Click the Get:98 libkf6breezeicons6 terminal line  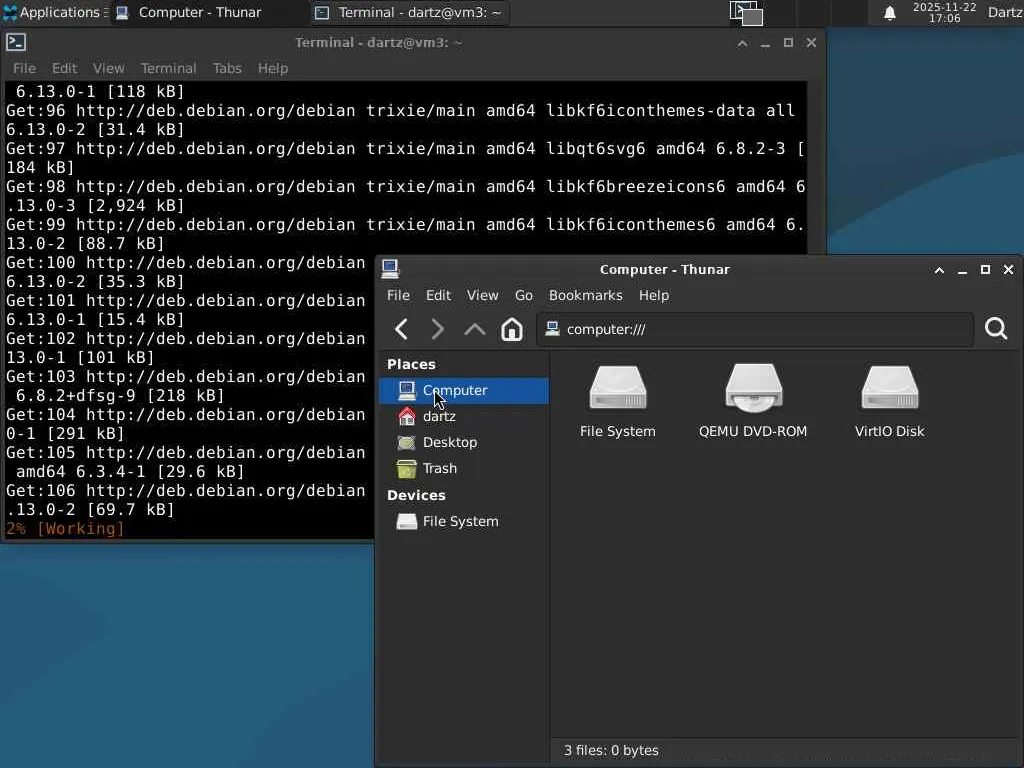(x=406, y=187)
